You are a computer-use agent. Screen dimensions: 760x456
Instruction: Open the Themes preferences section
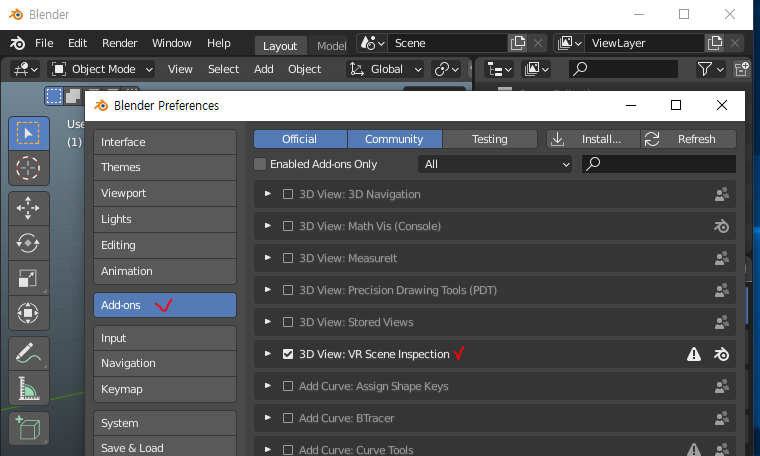click(x=165, y=168)
